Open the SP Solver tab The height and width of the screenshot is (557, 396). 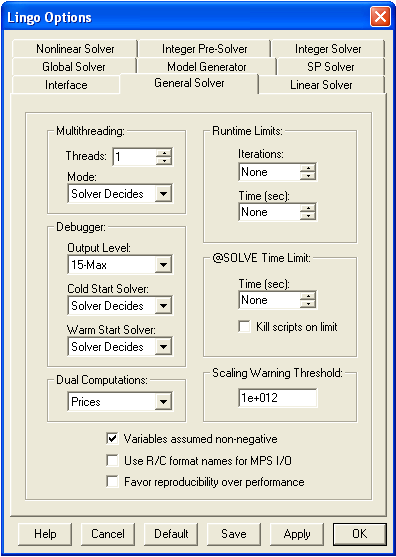coord(331,67)
